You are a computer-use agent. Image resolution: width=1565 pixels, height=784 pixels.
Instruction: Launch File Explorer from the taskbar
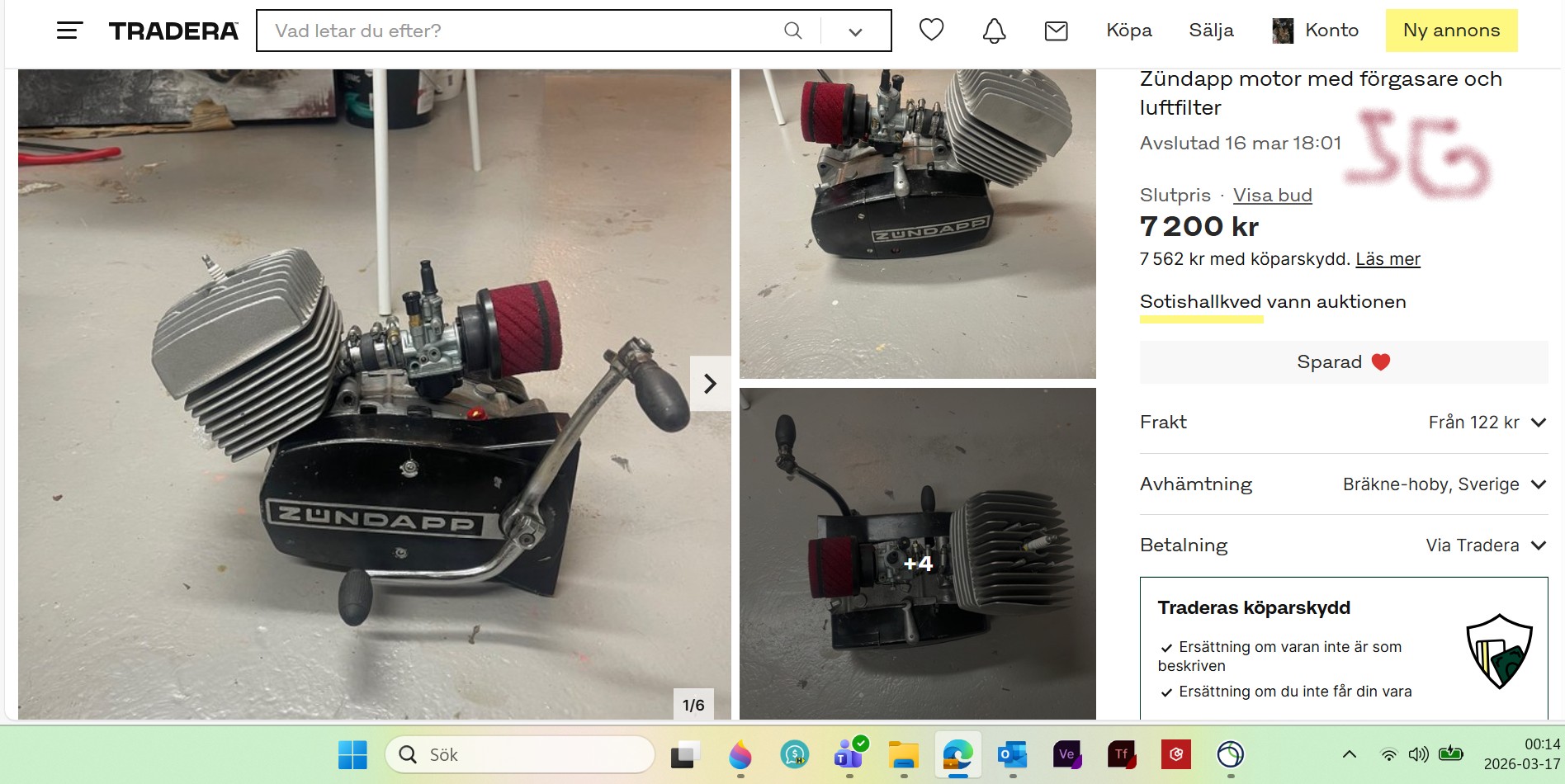tap(903, 754)
